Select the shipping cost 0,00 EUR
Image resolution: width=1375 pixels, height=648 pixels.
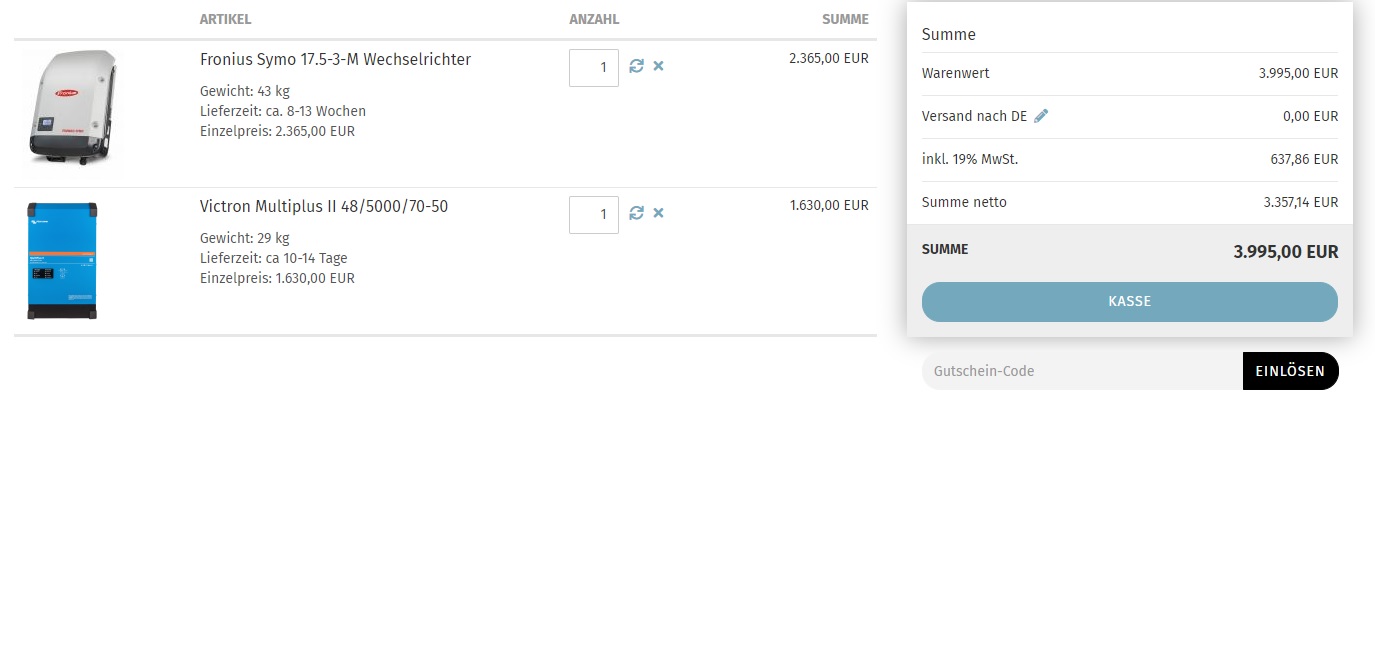click(x=1310, y=116)
